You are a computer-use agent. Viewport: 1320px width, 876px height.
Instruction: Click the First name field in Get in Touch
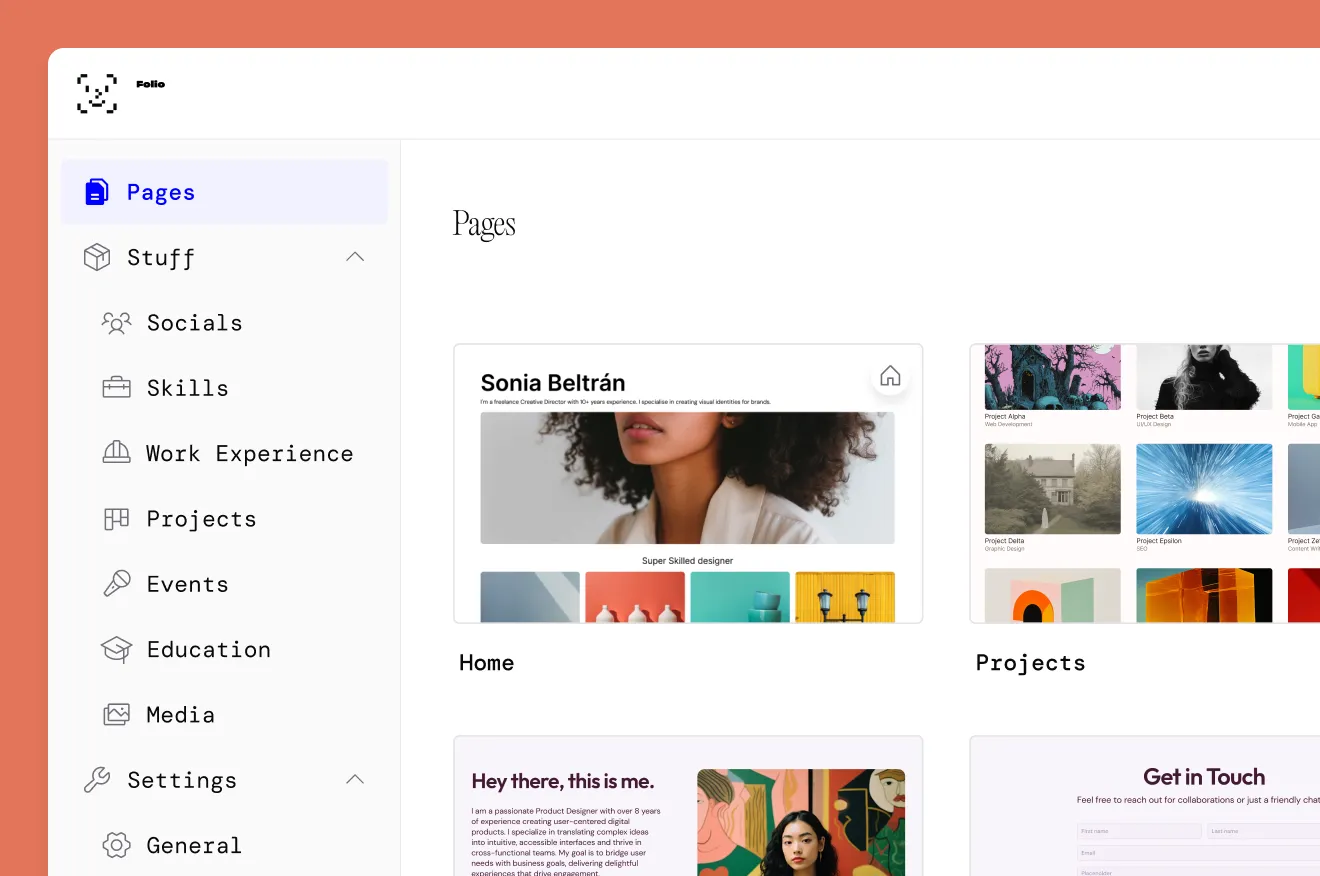click(1139, 831)
